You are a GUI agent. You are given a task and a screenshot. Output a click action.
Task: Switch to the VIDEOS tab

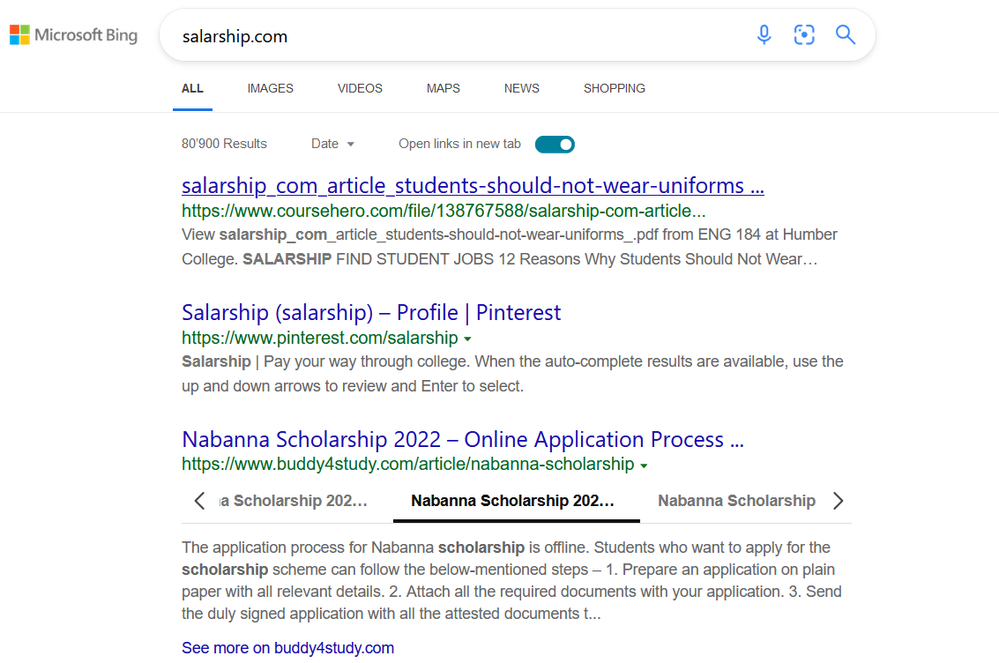(x=360, y=88)
